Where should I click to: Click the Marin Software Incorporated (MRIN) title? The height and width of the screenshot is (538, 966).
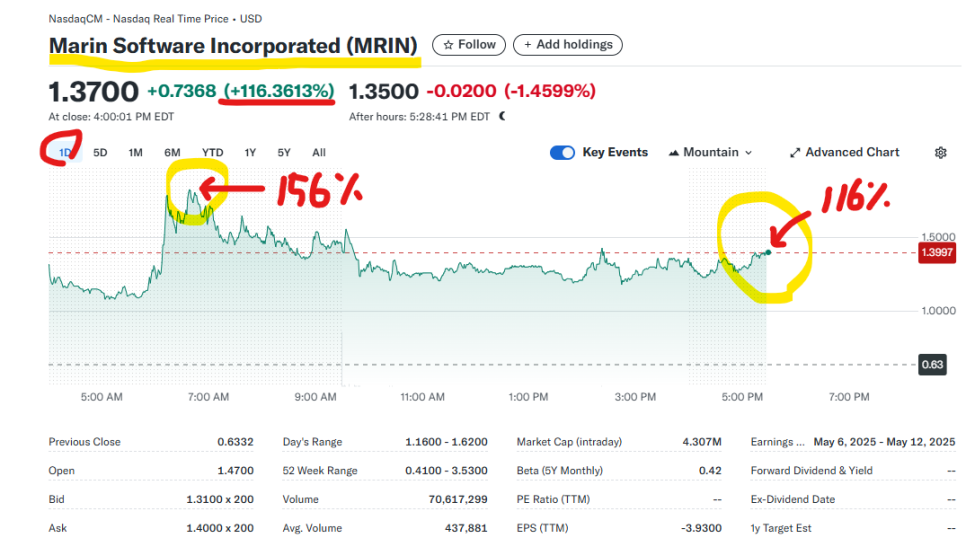click(x=233, y=46)
